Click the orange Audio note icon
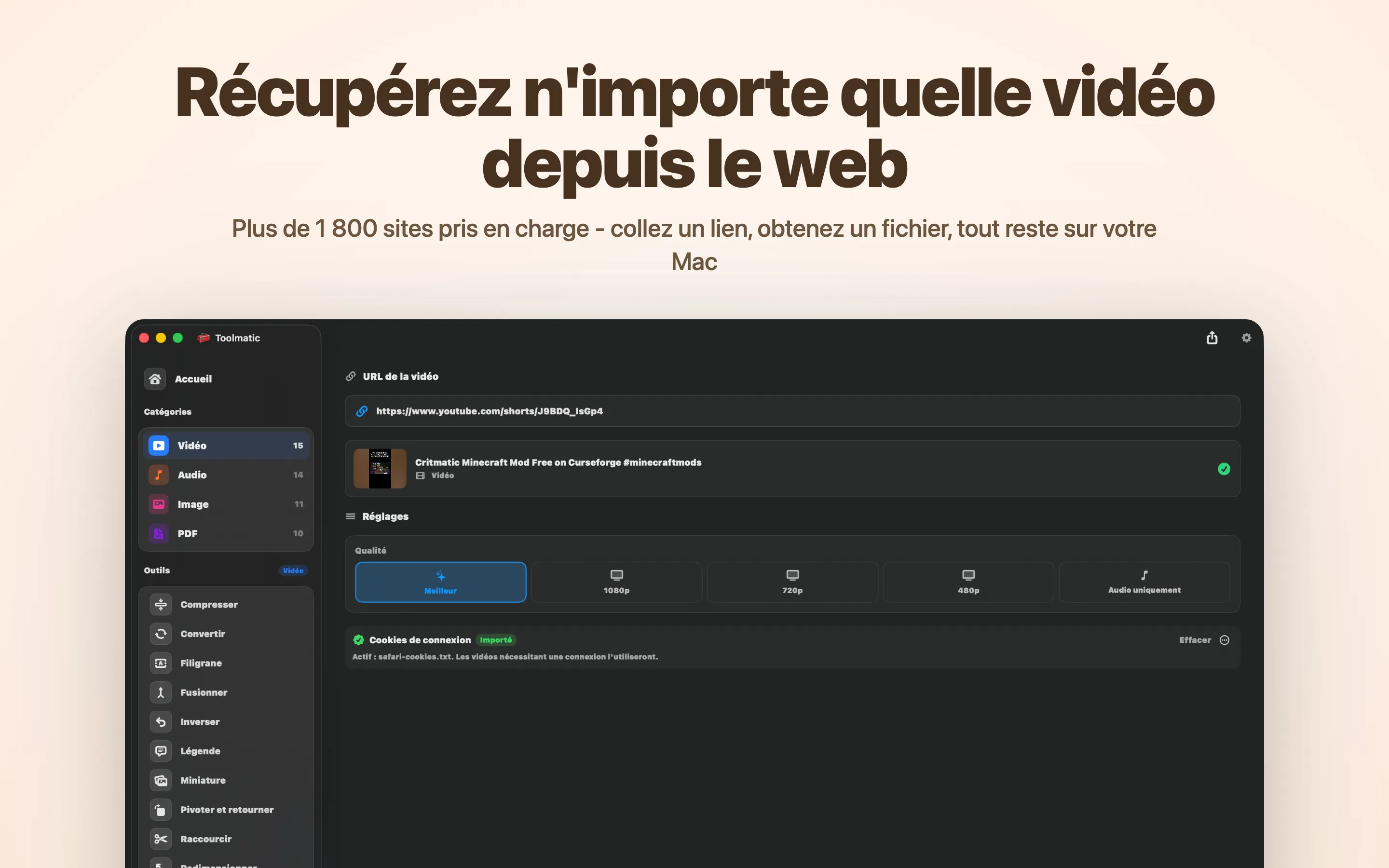 [158, 475]
